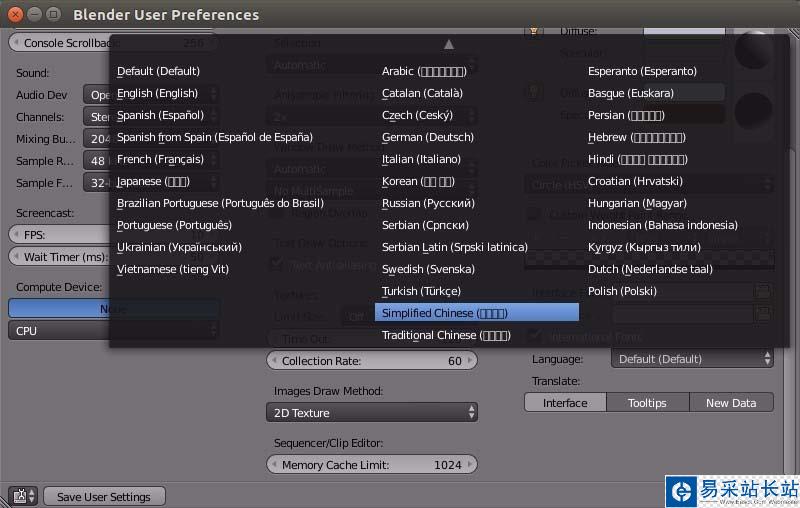Select Arabic language entry

click(424, 71)
